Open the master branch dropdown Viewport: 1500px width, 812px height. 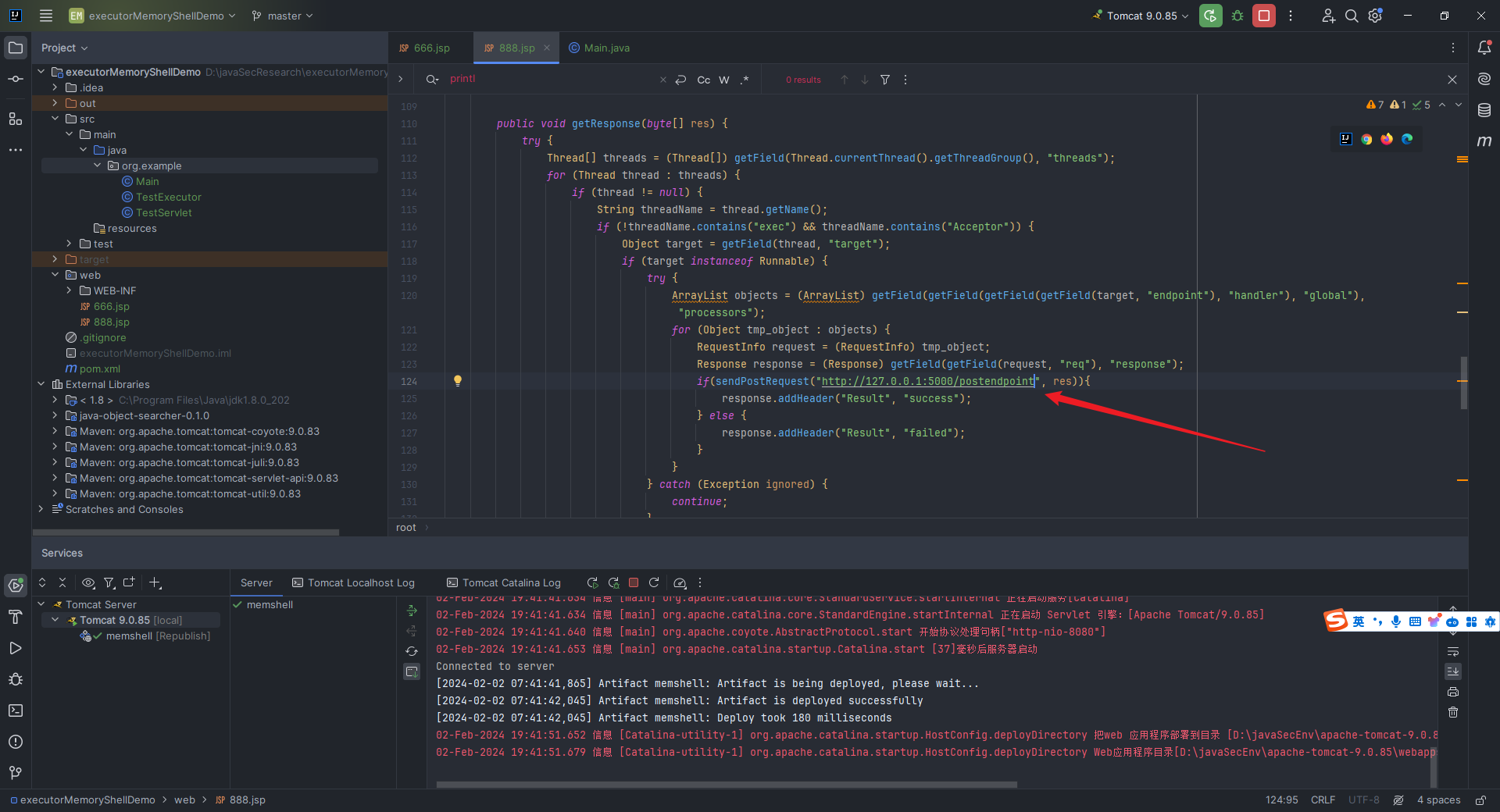(282, 16)
